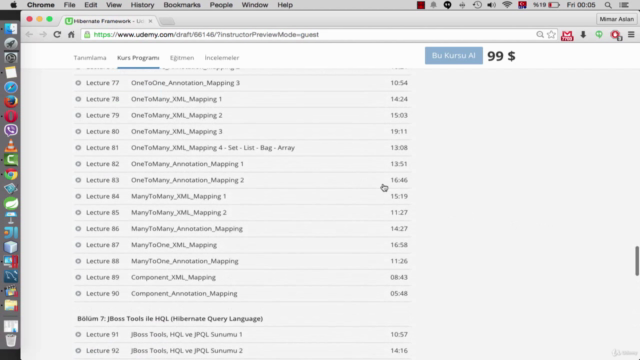Image resolution: width=640 pixels, height=360 pixels.
Task: Click the Lecture 85 play circle icon
Action: [78, 212]
